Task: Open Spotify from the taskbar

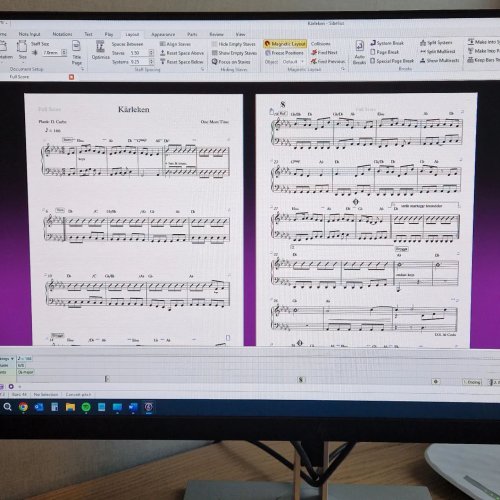Action: pyautogui.click(x=86, y=407)
